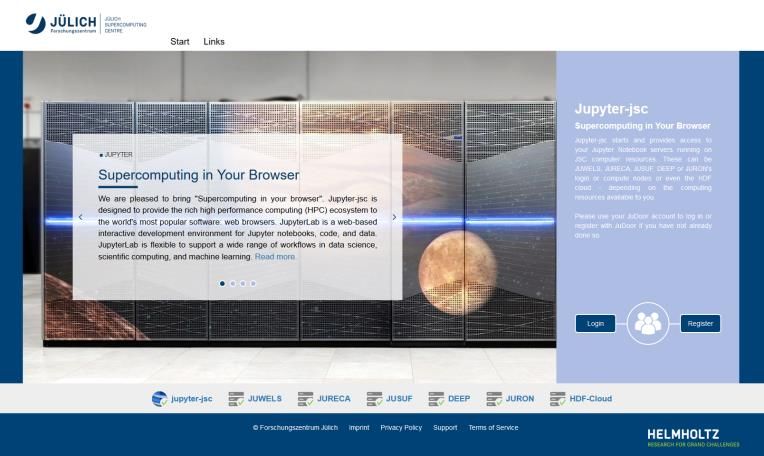Select the fourth carousel dot indicator
764x456 pixels.
[253, 284]
